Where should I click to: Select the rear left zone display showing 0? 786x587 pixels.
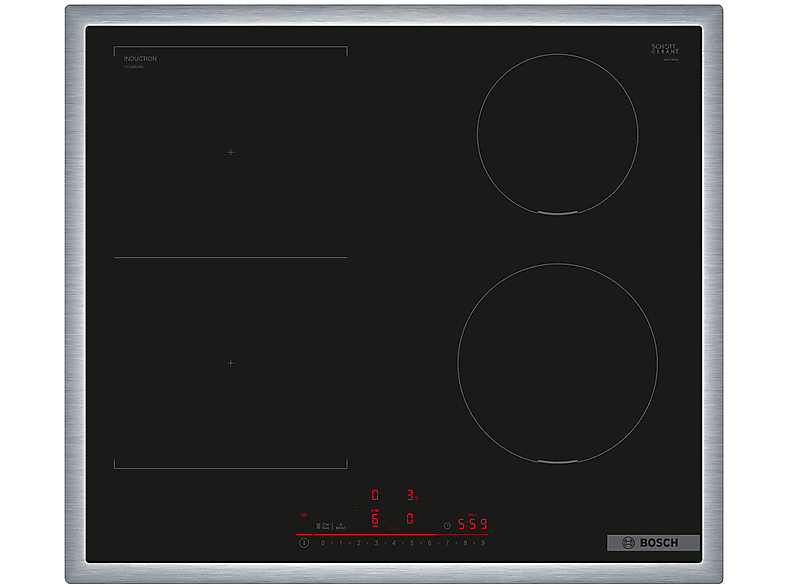pyautogui.click(x=375, y=495)
